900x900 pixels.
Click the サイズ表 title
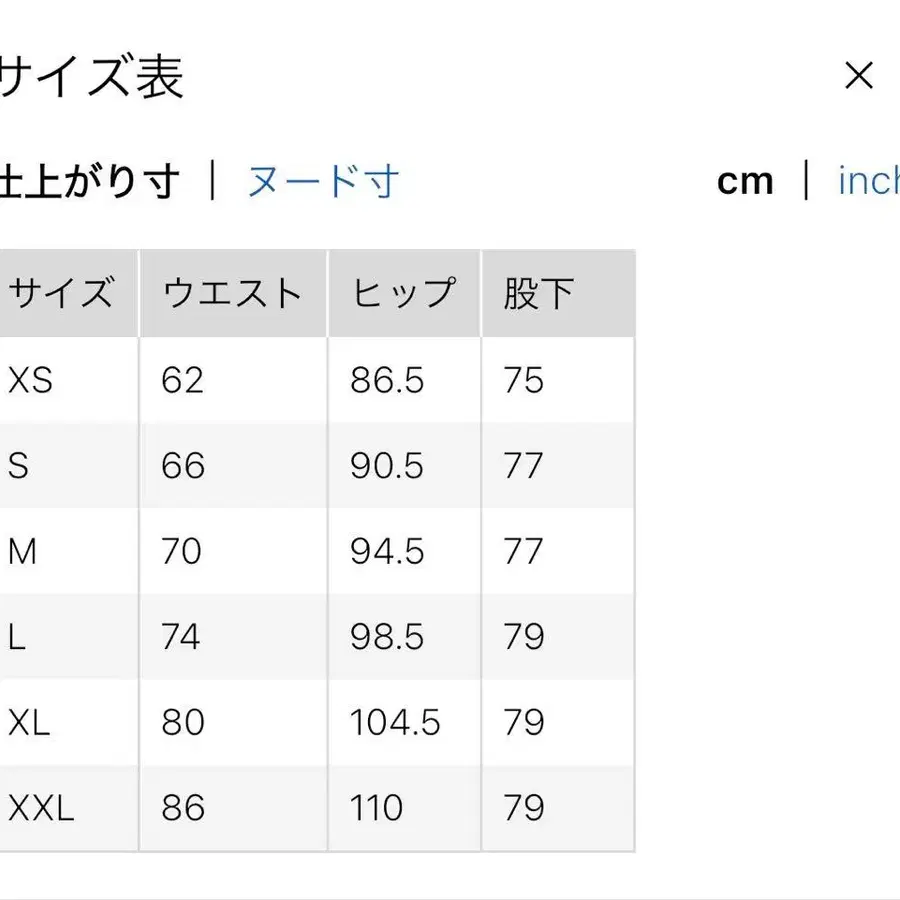[93, 75]
